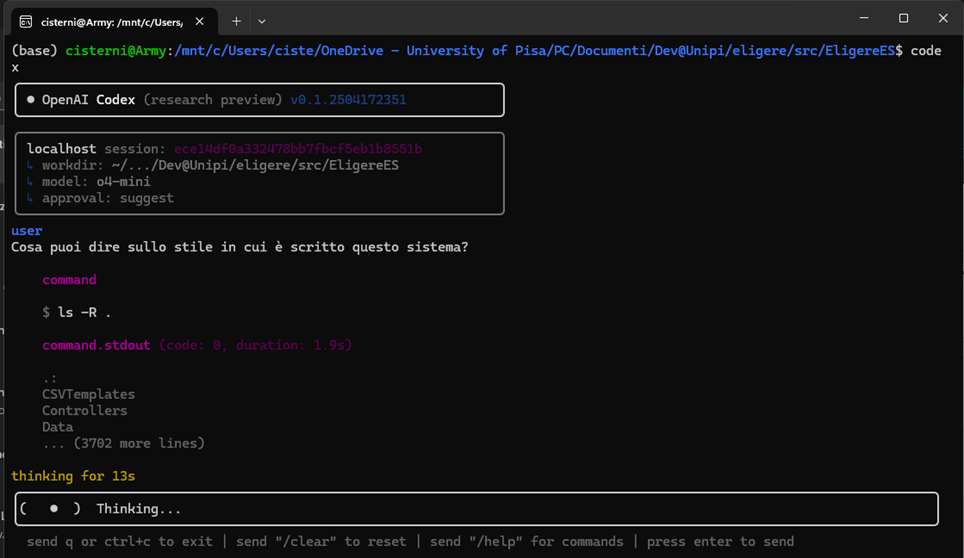The image size is (964, 558).
Task: Click into the Thinking... prompt input box
Action: [476, 509]
